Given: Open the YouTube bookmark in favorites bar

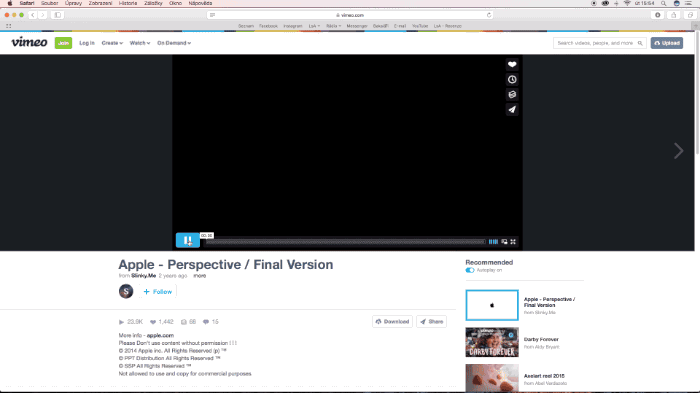Looking at the screenshot, I should tap(420, 26).
